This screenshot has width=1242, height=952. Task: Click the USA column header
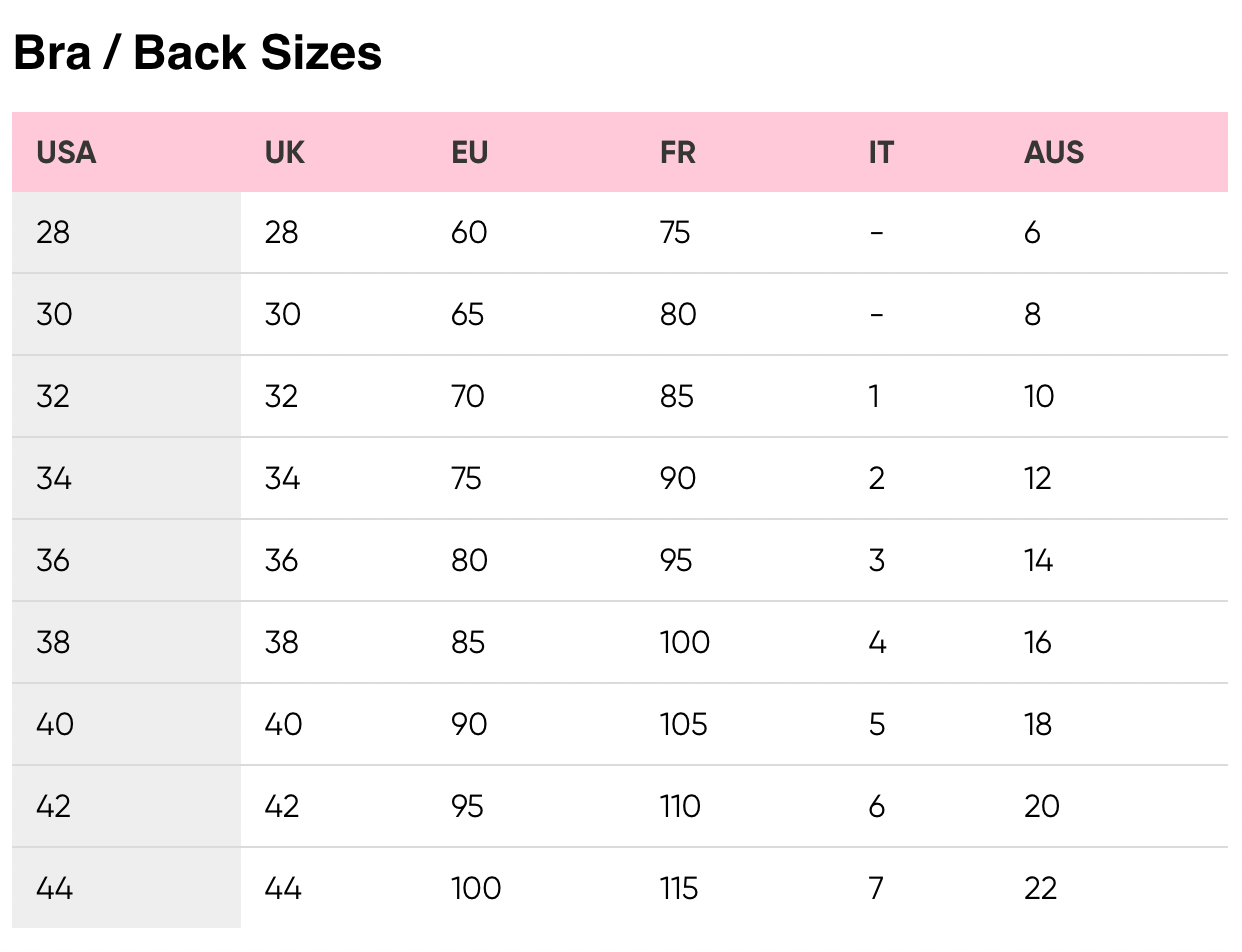[66, 153]
